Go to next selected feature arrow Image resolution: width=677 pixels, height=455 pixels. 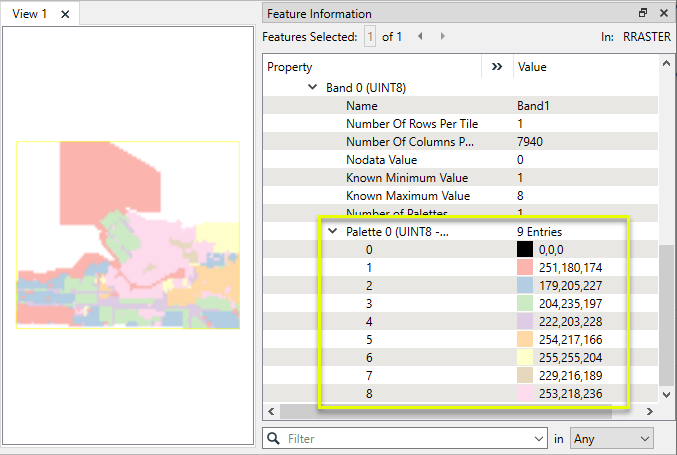(443, 37)
